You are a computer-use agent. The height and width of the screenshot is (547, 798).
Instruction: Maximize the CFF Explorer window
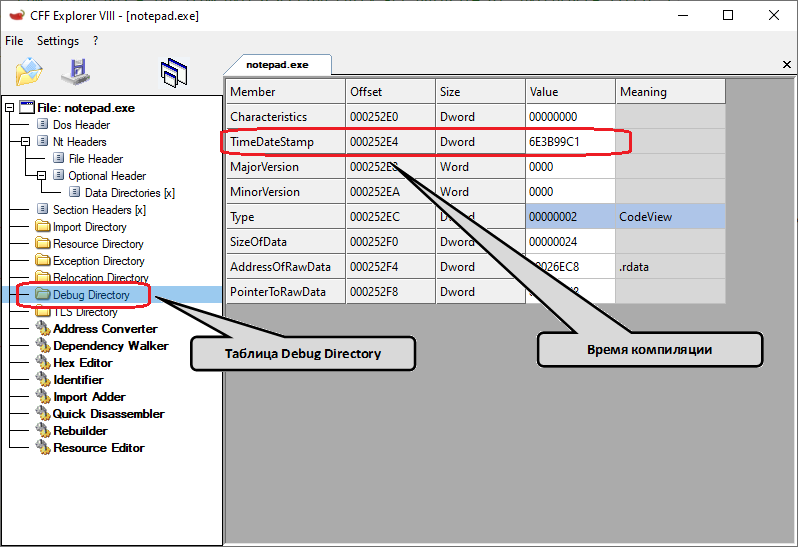[728, 15]
